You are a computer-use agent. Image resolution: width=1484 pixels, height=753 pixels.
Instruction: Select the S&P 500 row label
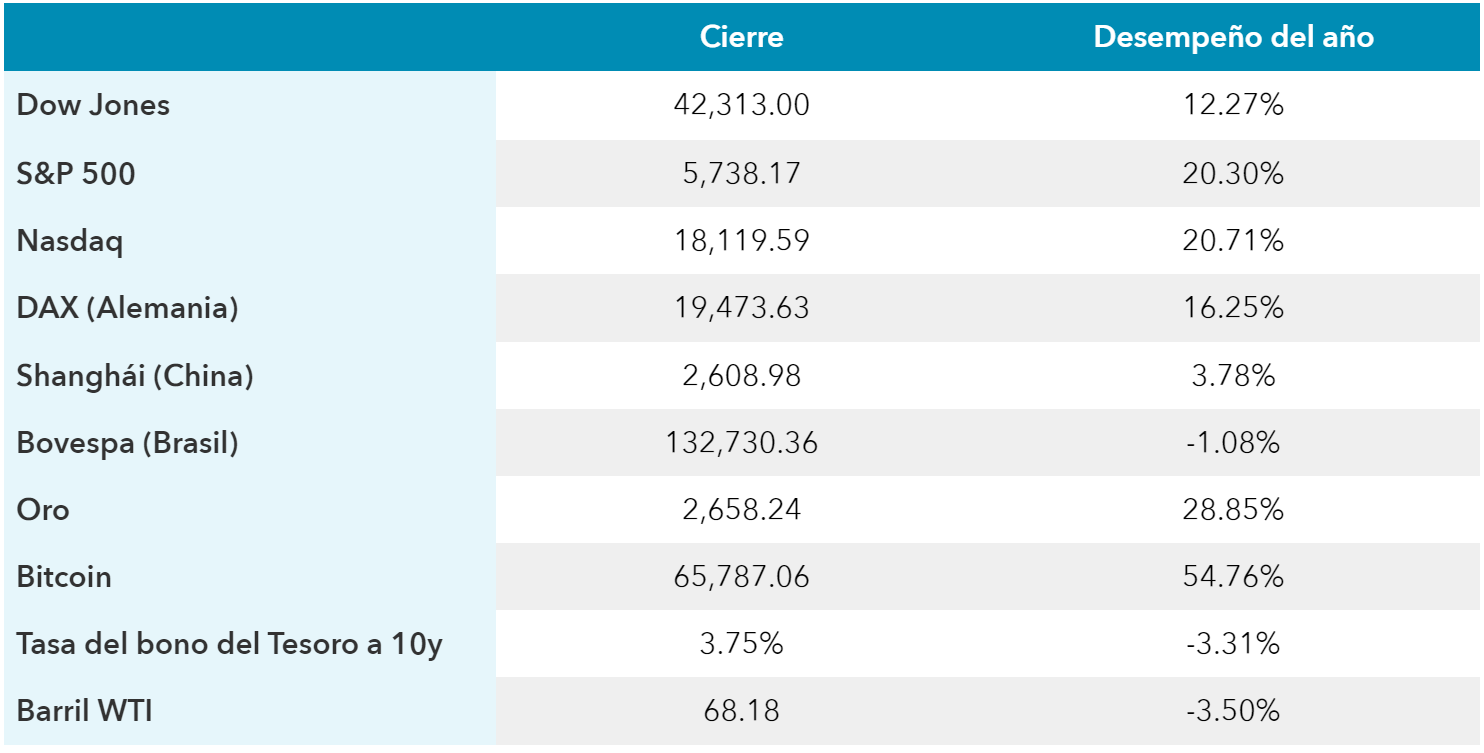click(x=76, y=173)
